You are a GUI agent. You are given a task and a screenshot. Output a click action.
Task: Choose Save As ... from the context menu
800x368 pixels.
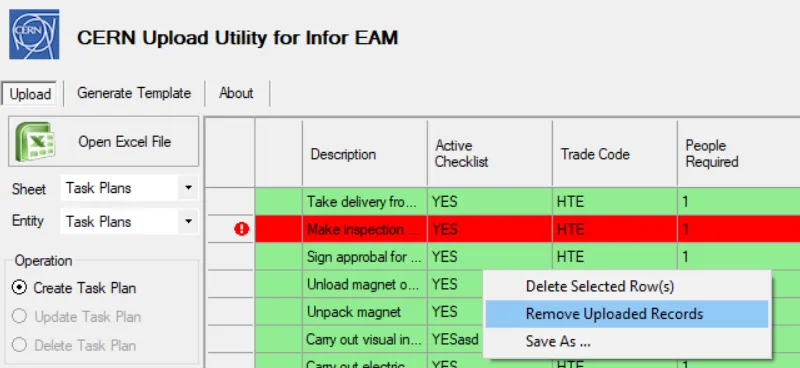(x=627, y=341)
